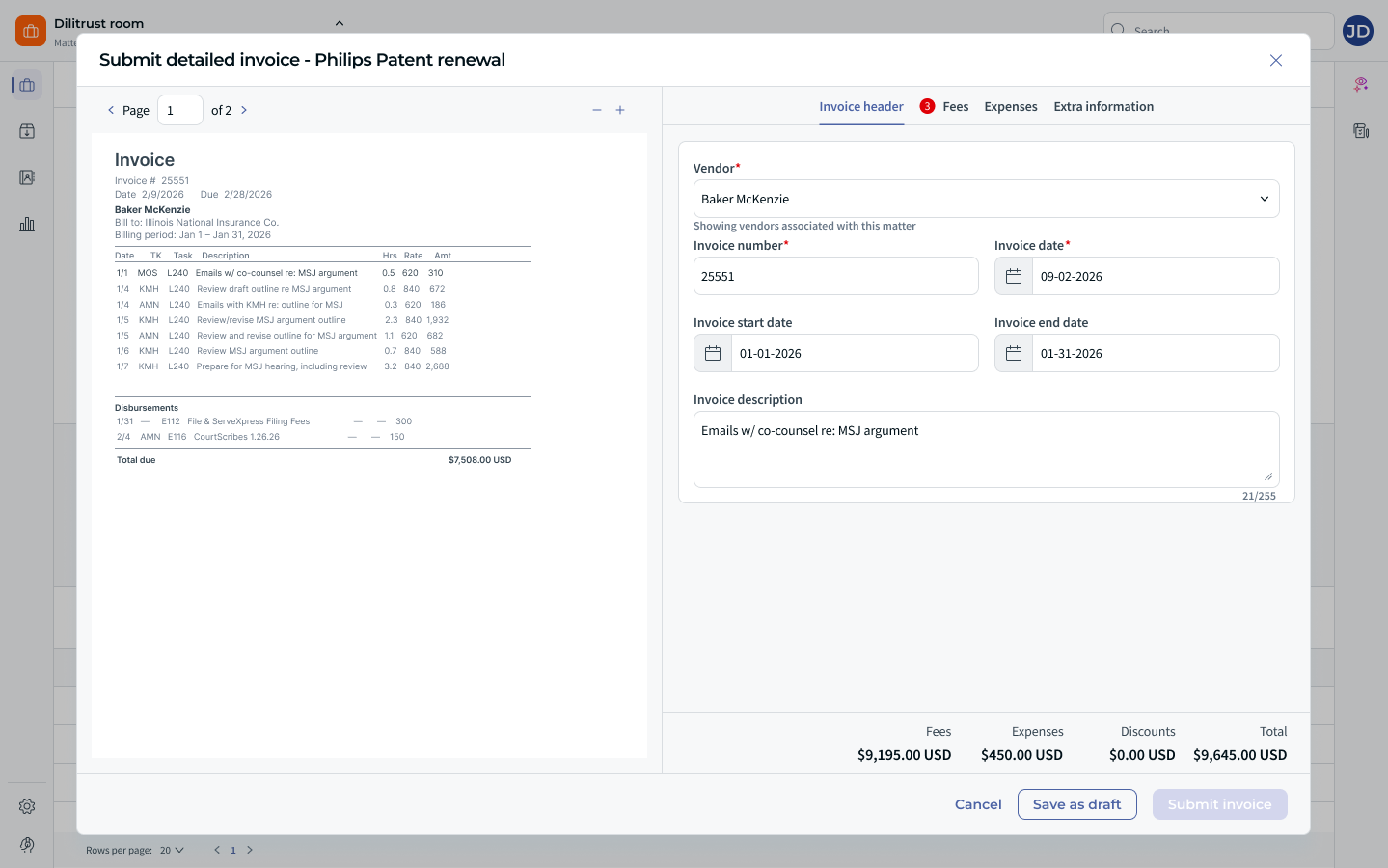
Task: Zoom in the invoice preview (plus)
Action: coord(620,110)
